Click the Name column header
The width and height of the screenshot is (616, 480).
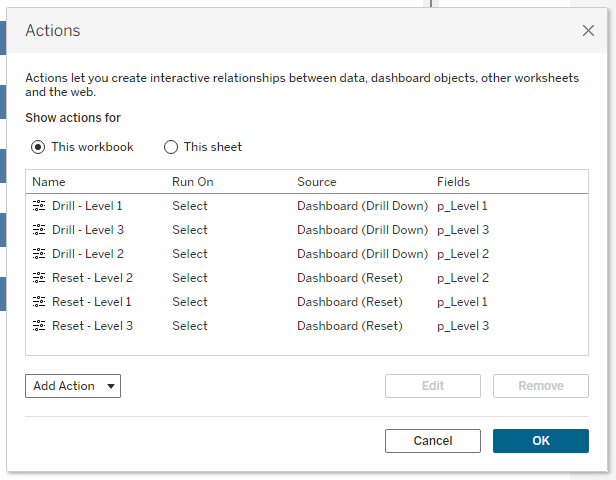point(49,182)
